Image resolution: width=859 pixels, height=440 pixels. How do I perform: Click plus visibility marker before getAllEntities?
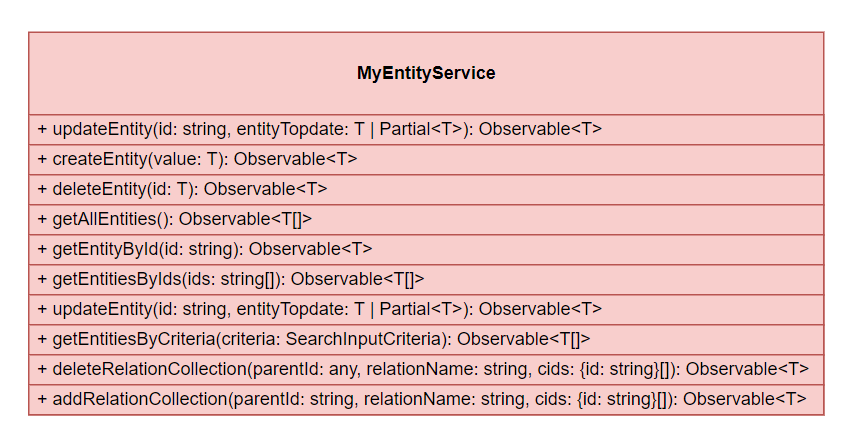43,219
